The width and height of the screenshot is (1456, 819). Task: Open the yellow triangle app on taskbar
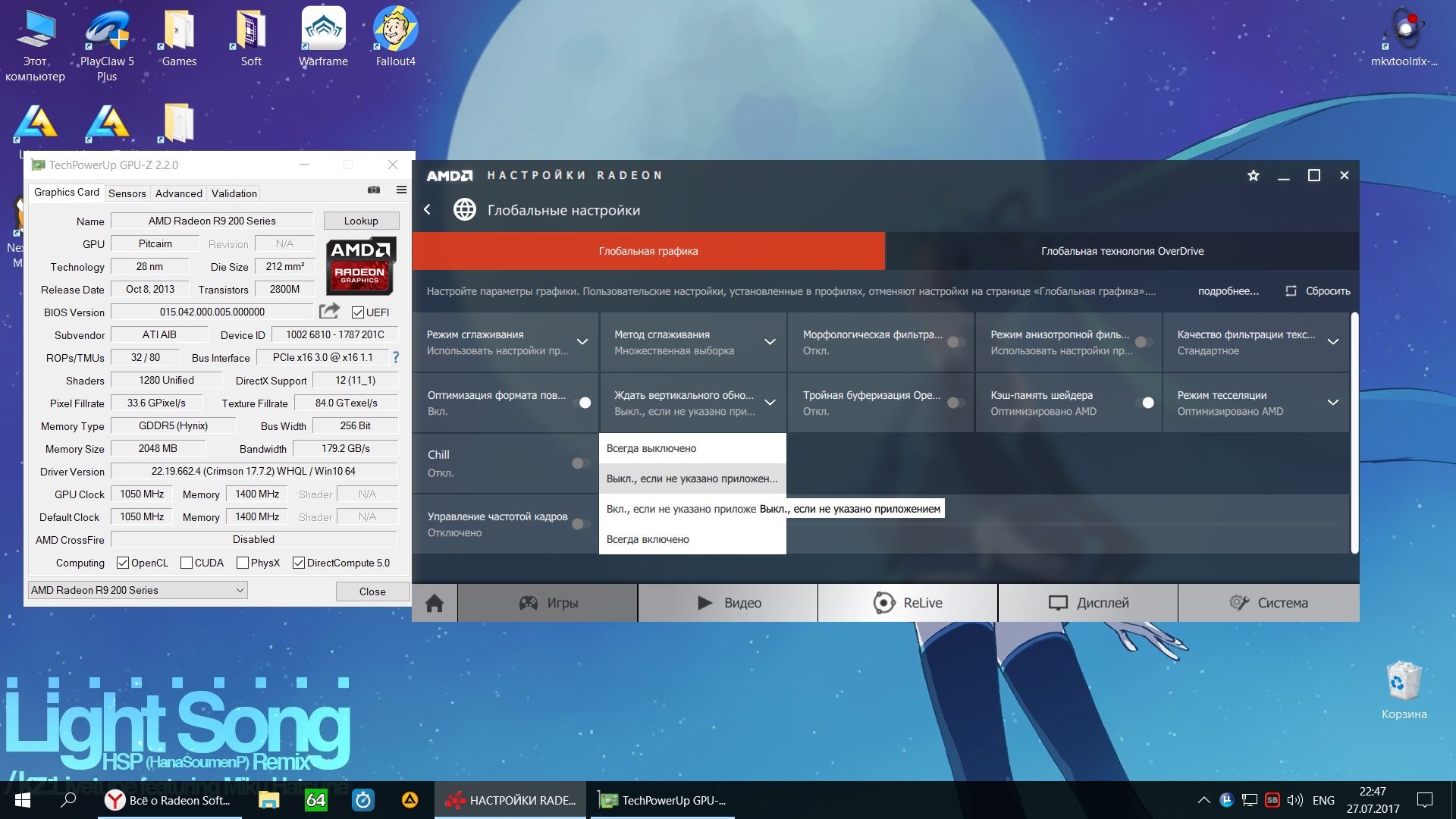coord(409,800)
